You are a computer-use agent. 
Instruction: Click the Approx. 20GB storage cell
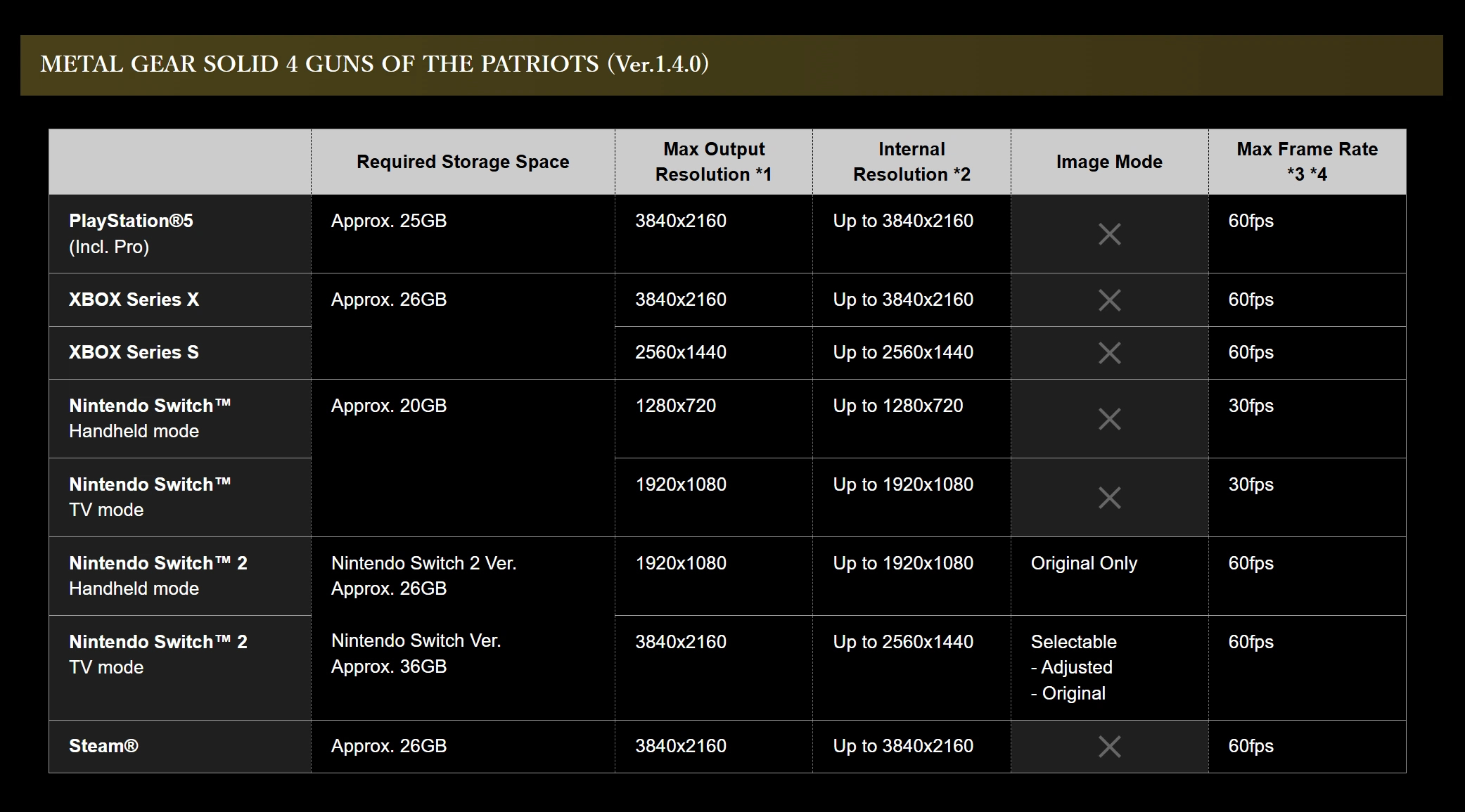click(463, 458)
